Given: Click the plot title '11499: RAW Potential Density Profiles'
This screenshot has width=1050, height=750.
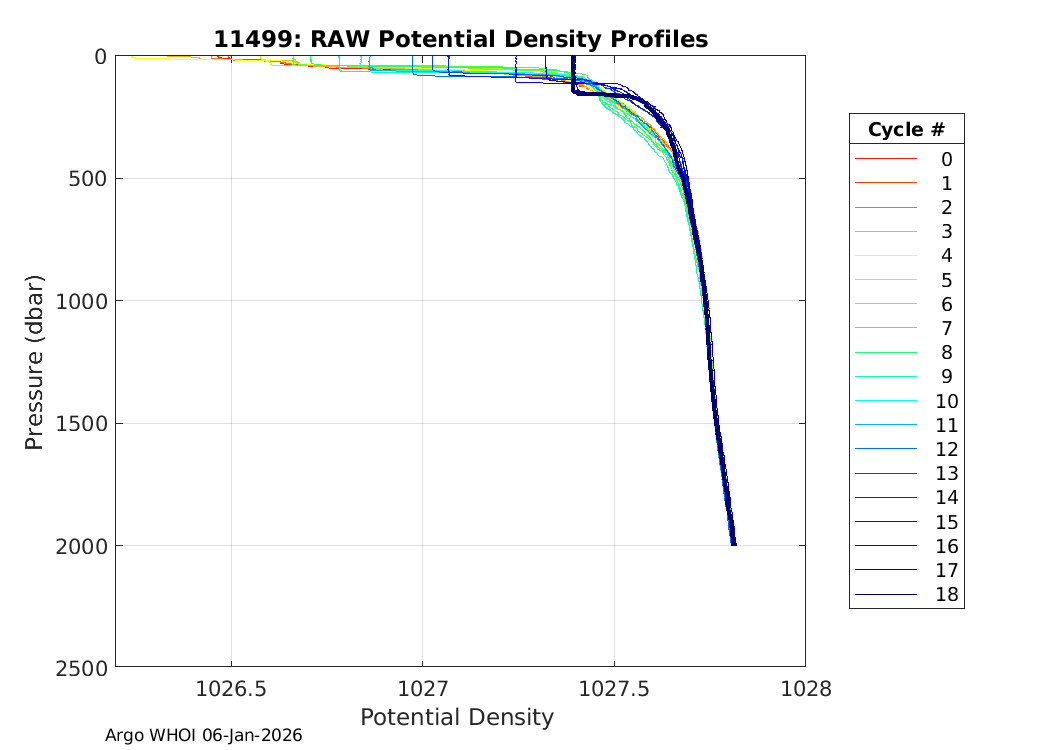Looking at the screenshot, I should pos(460,39).
